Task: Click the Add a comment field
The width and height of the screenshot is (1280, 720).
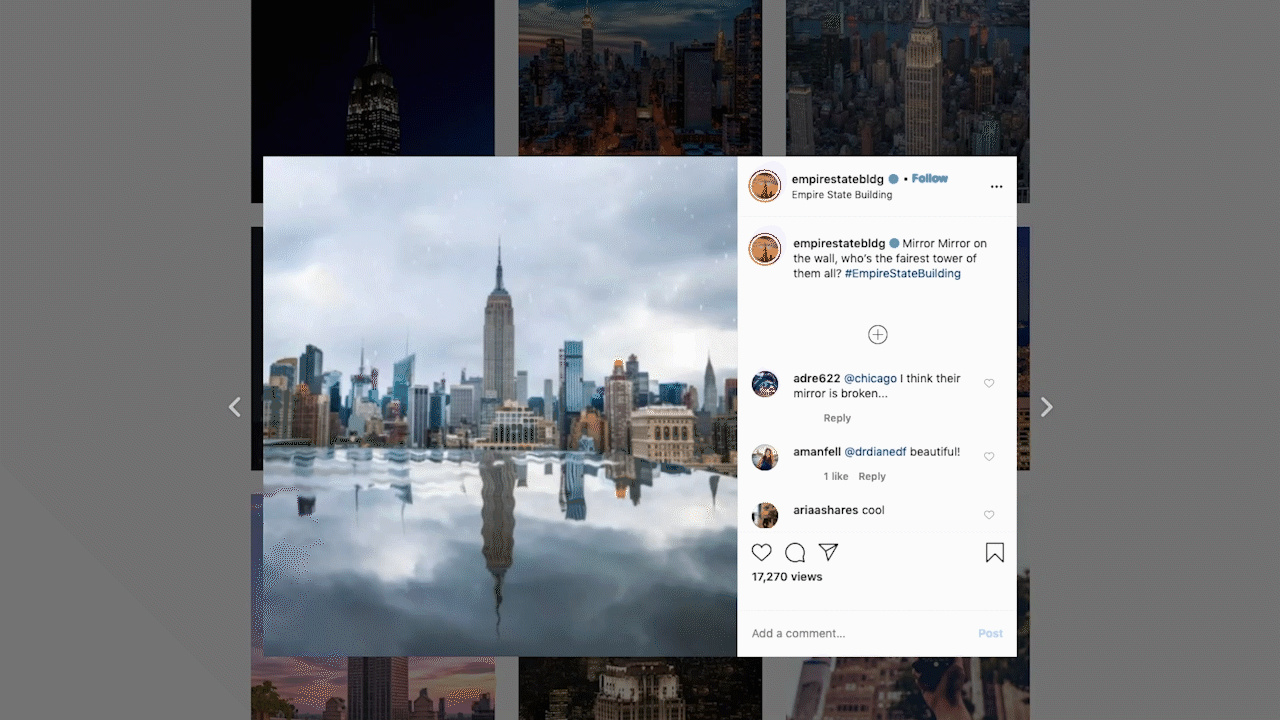Action: tap(860, 633)
